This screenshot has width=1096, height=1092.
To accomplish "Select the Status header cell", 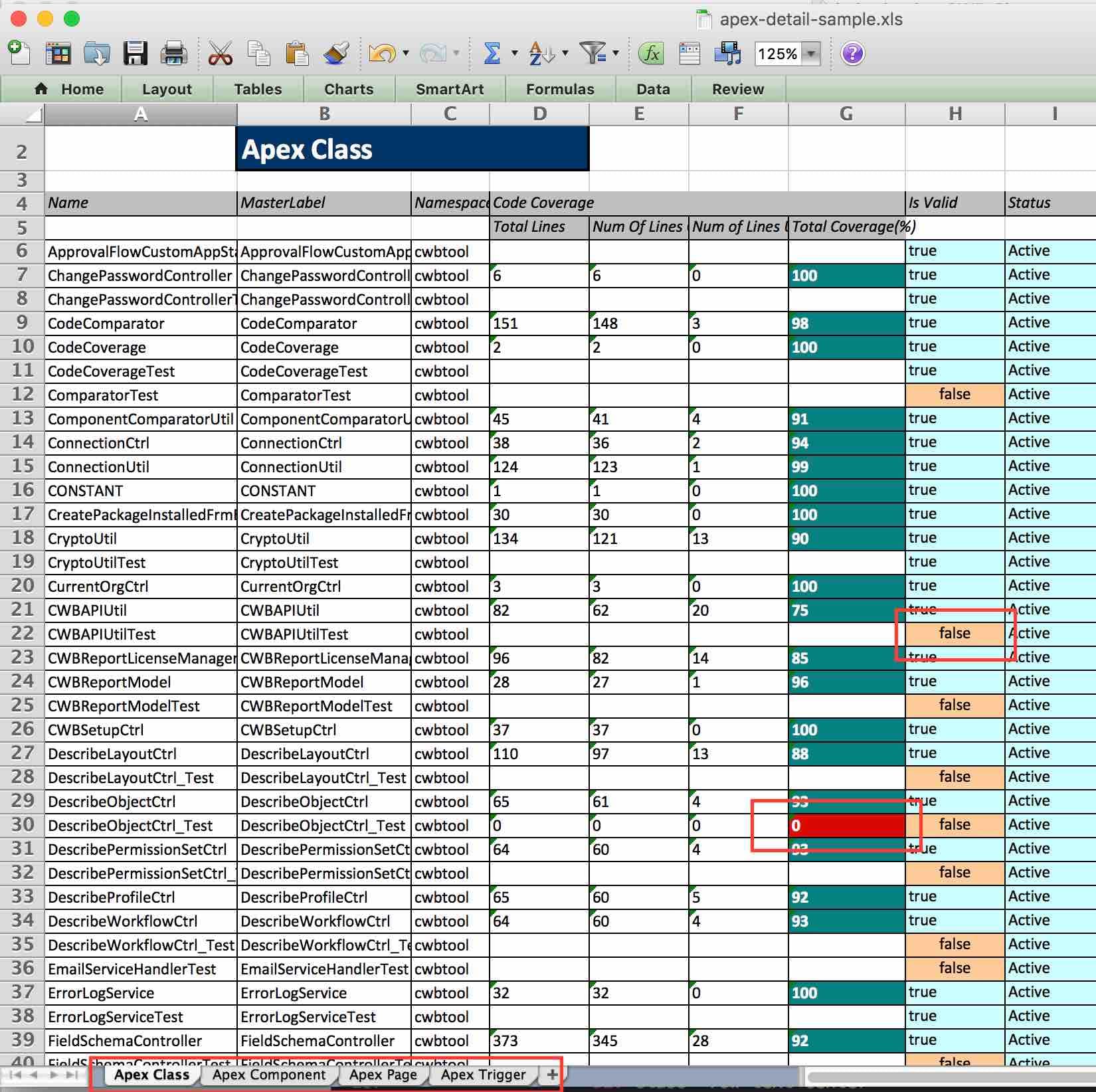I will tap(1050, 203).
